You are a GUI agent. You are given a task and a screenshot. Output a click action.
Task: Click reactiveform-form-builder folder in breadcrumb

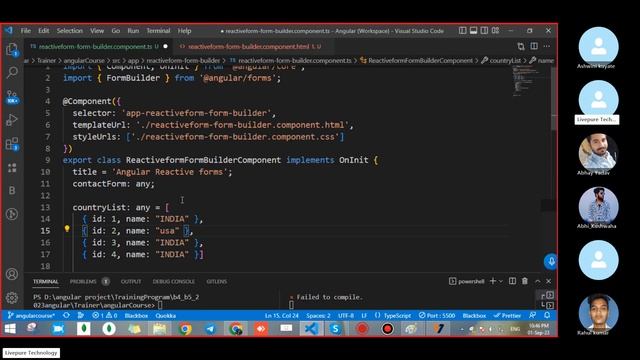183,60
